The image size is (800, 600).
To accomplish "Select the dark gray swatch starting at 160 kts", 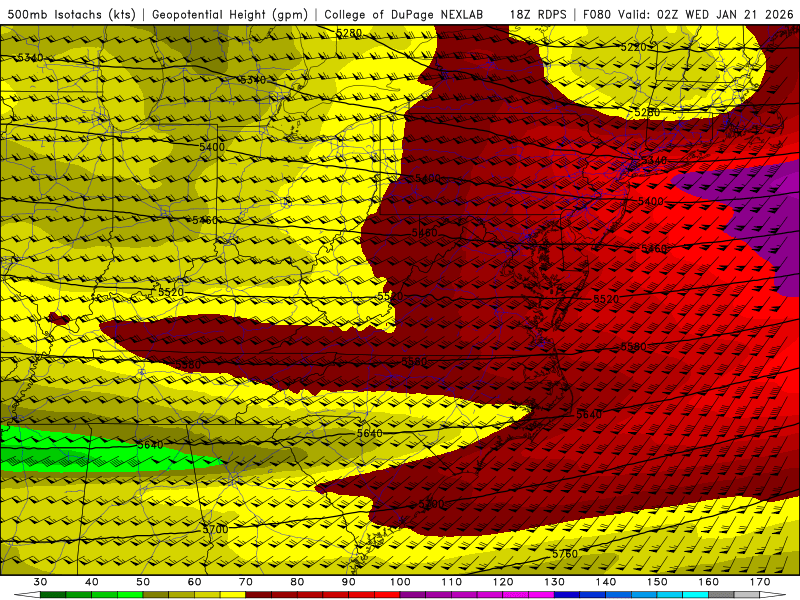I will click(x=721, y=595).
